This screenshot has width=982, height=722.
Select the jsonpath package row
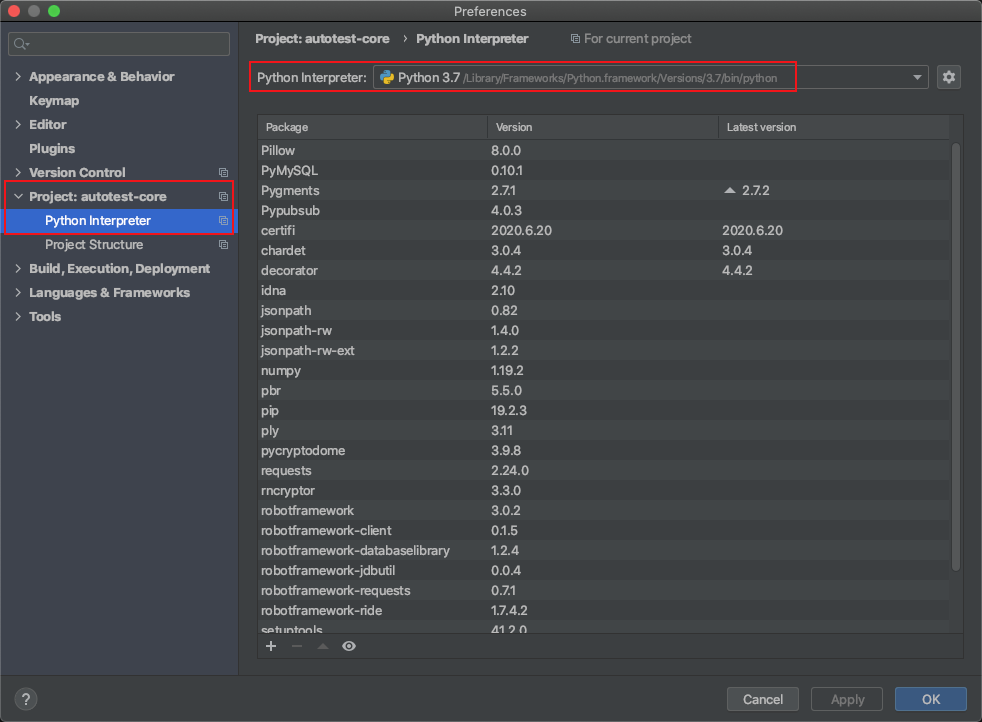(603, 311)
